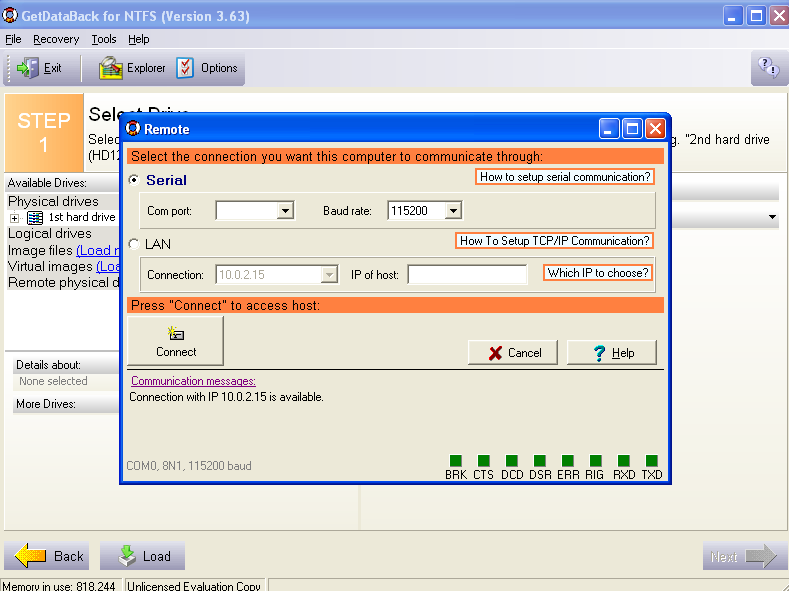Select 1st hard drive in the tree

82,217
